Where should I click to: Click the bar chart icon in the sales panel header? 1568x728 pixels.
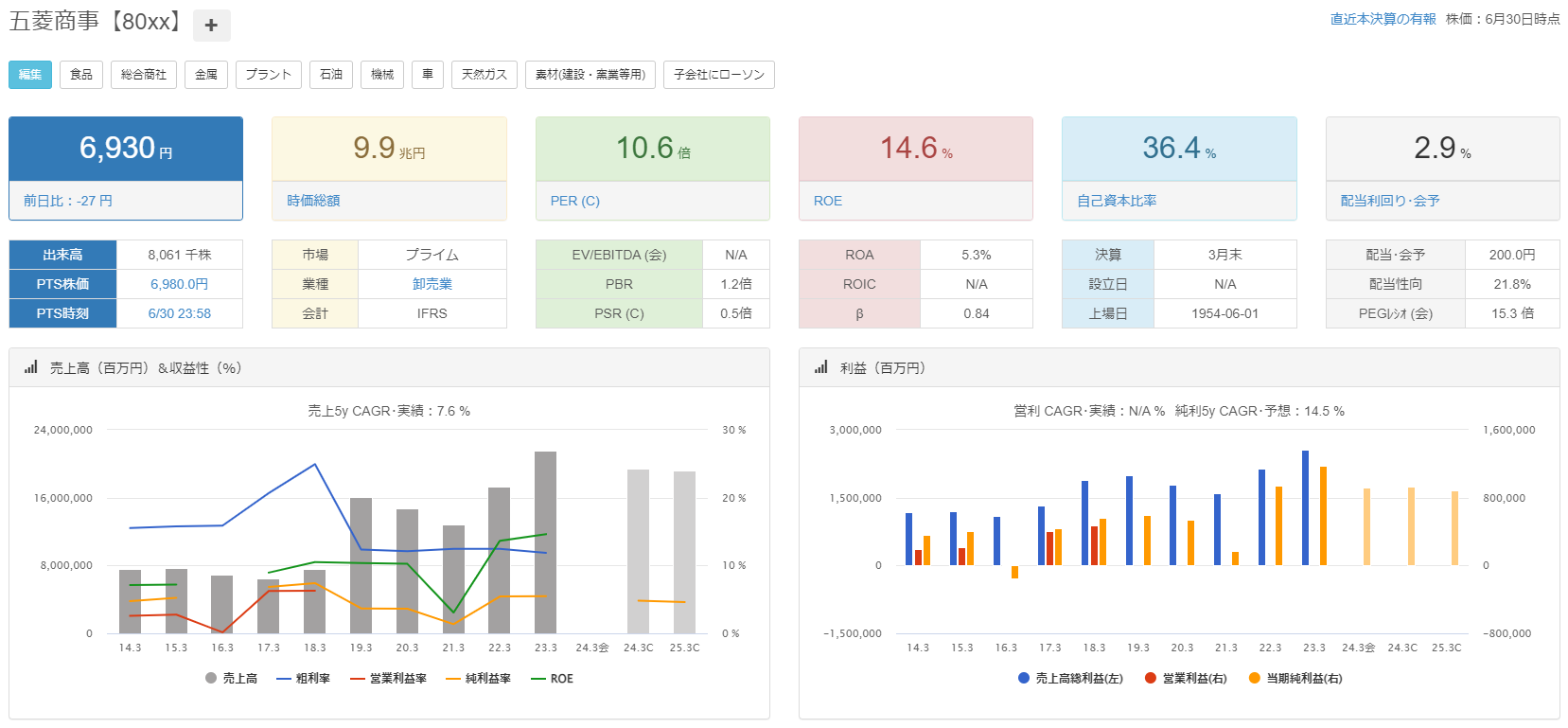pos(31,367)
